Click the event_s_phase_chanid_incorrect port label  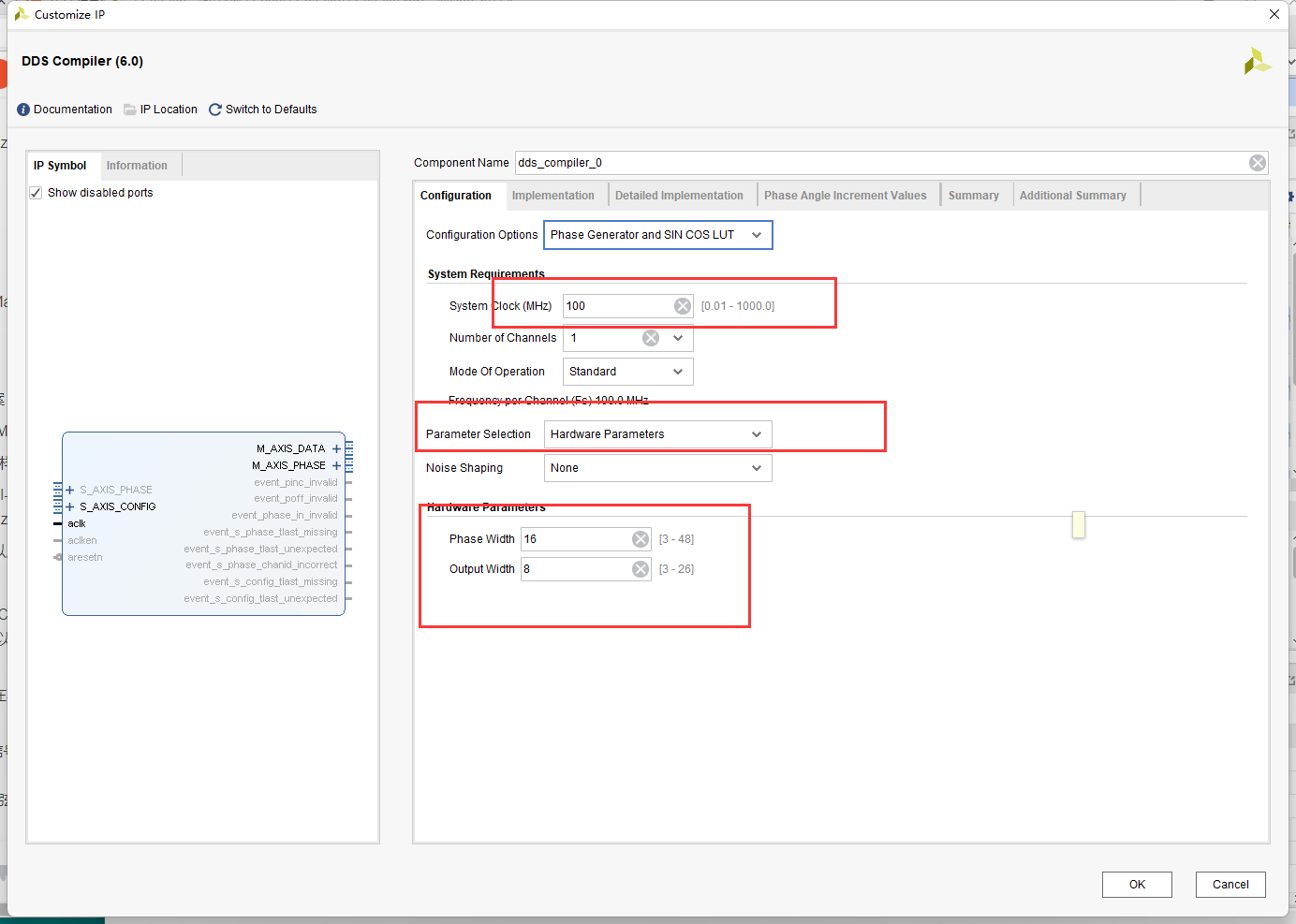coord(261,565)
